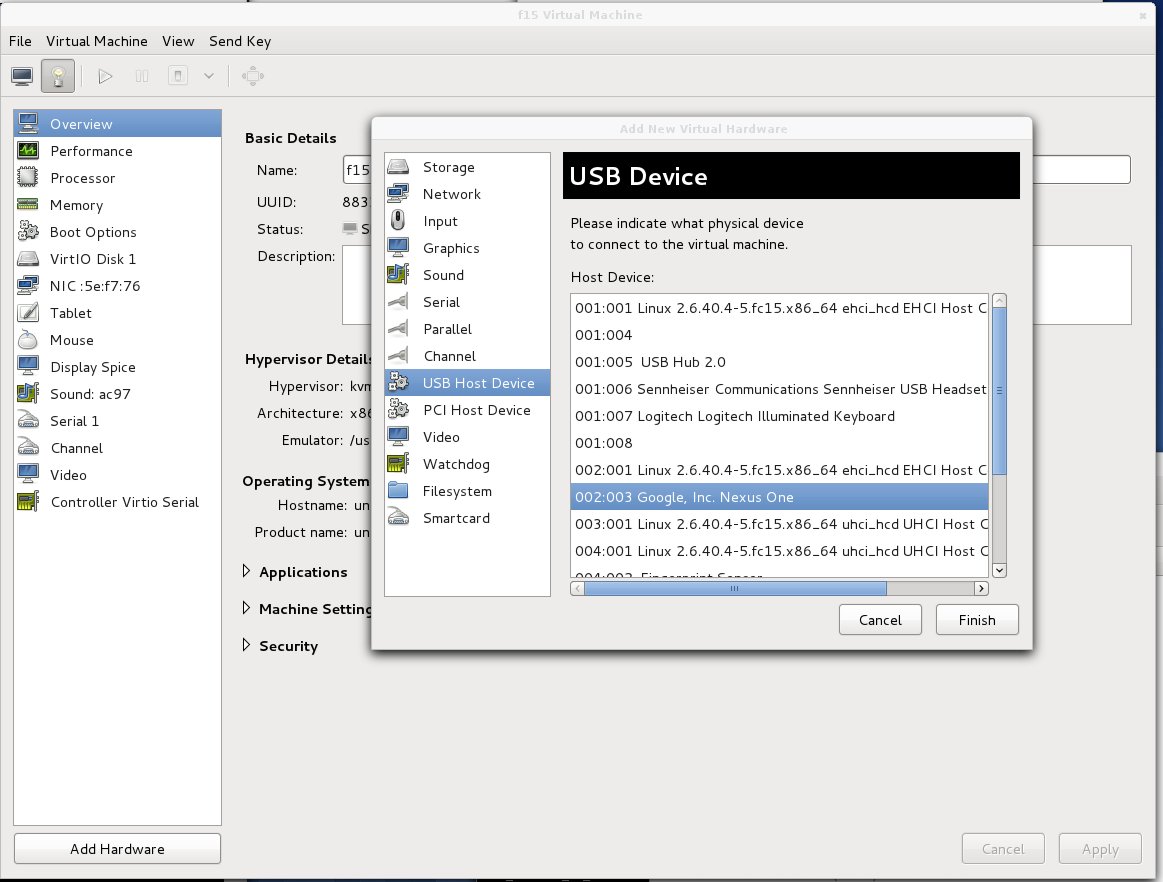Viewport: 1163px width, 882px height.
Task: Open the View menu
Action: [178, 42]
